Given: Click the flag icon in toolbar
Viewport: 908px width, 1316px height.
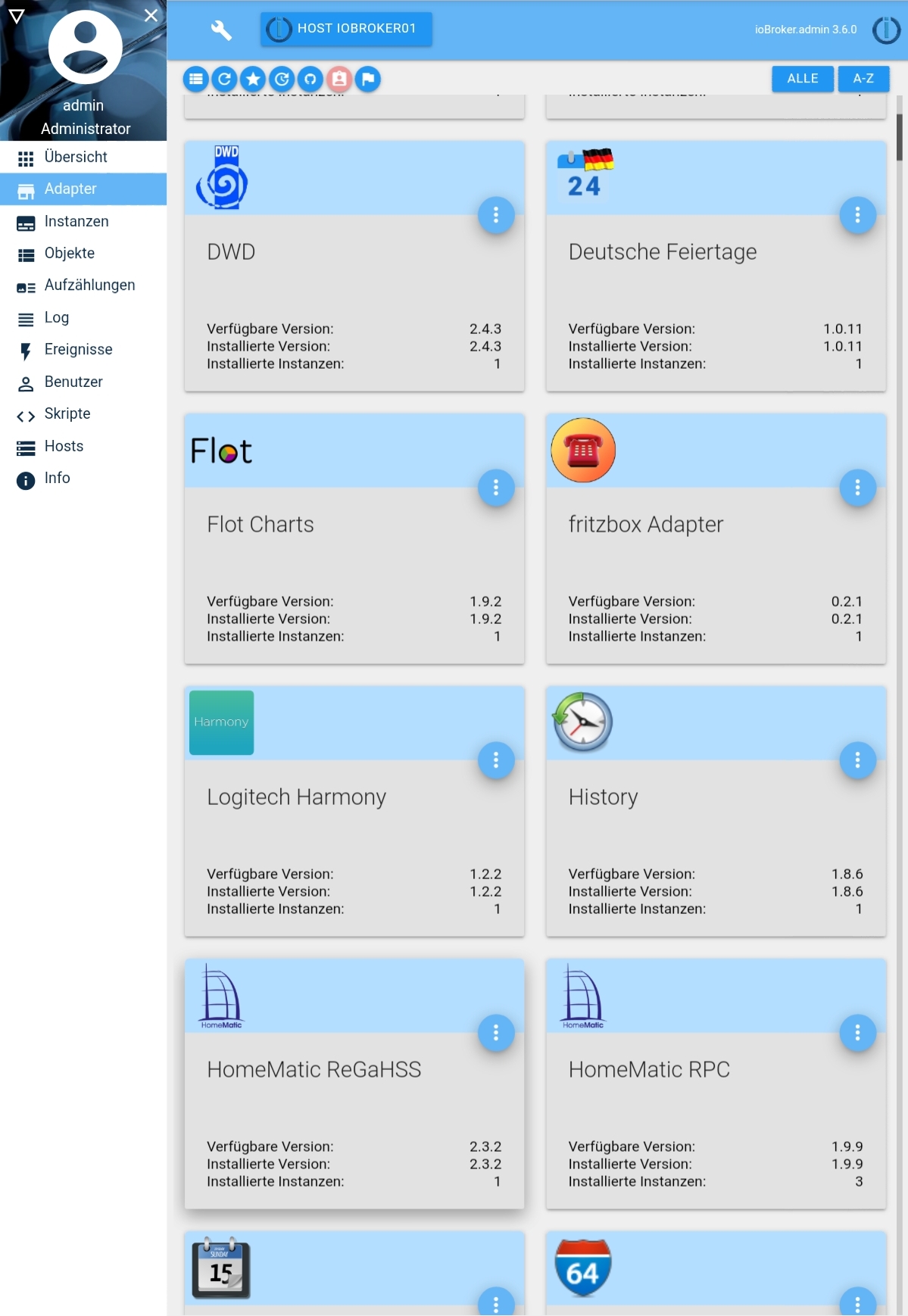Looking at the screenshot, I should [368, 79].
